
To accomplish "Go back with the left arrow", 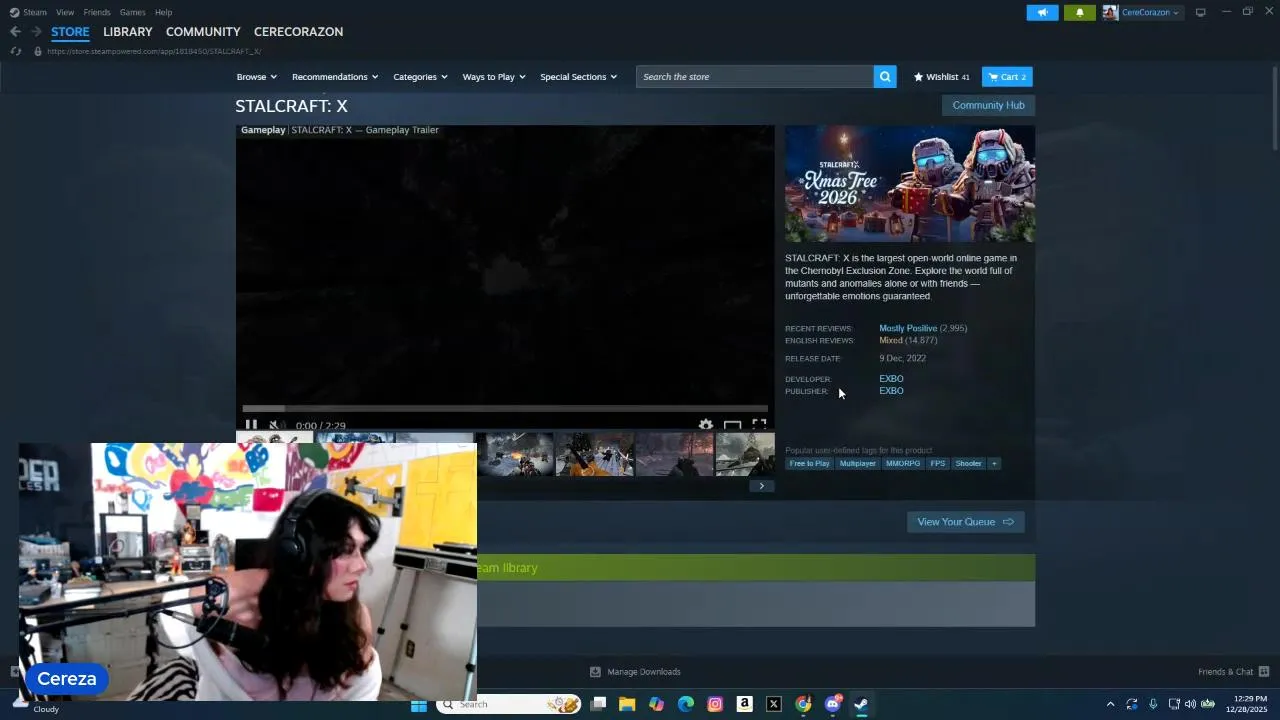I will pos(15,32).
